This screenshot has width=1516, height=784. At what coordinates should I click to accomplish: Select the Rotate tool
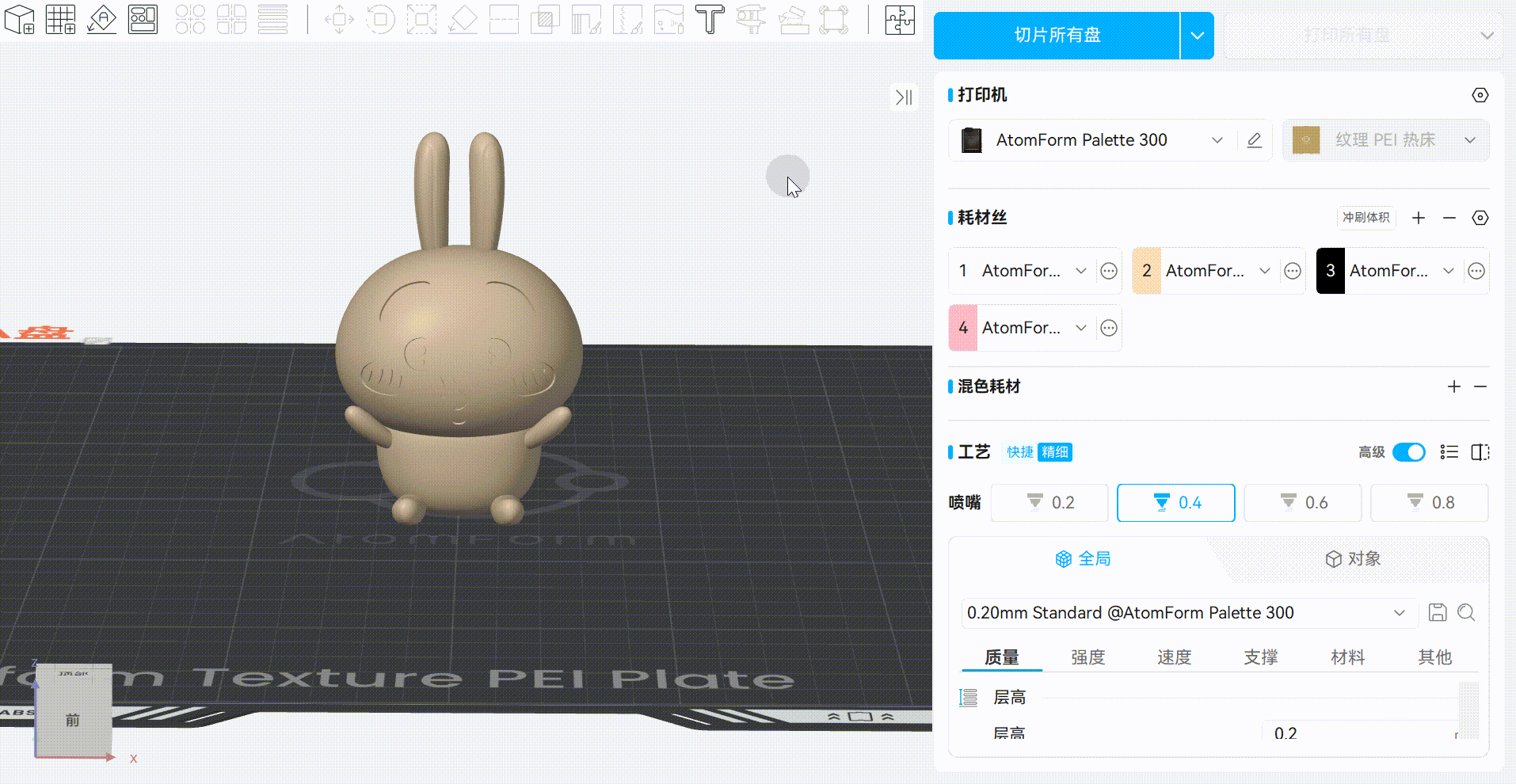[380, 19]
